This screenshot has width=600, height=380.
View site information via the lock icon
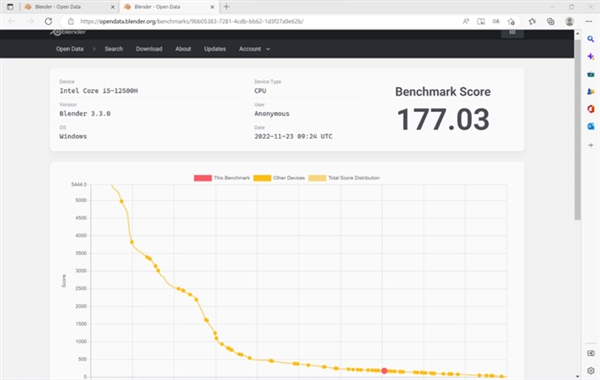pyautogui.click(x=71, y=21)
